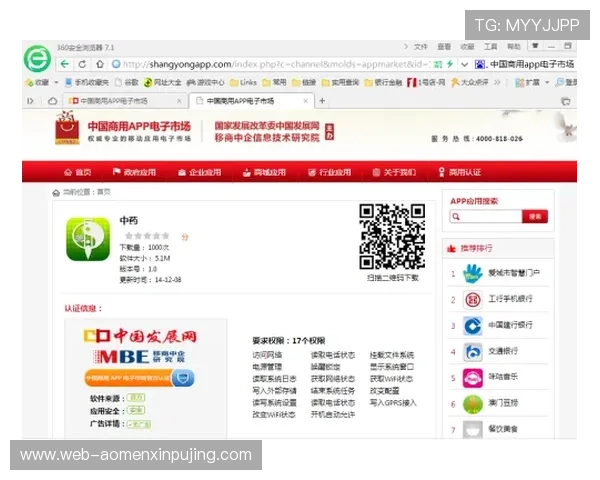Go back with the browser back arrow
The image size is (600, 480).
pyautogui.click(x=65, y=64)
